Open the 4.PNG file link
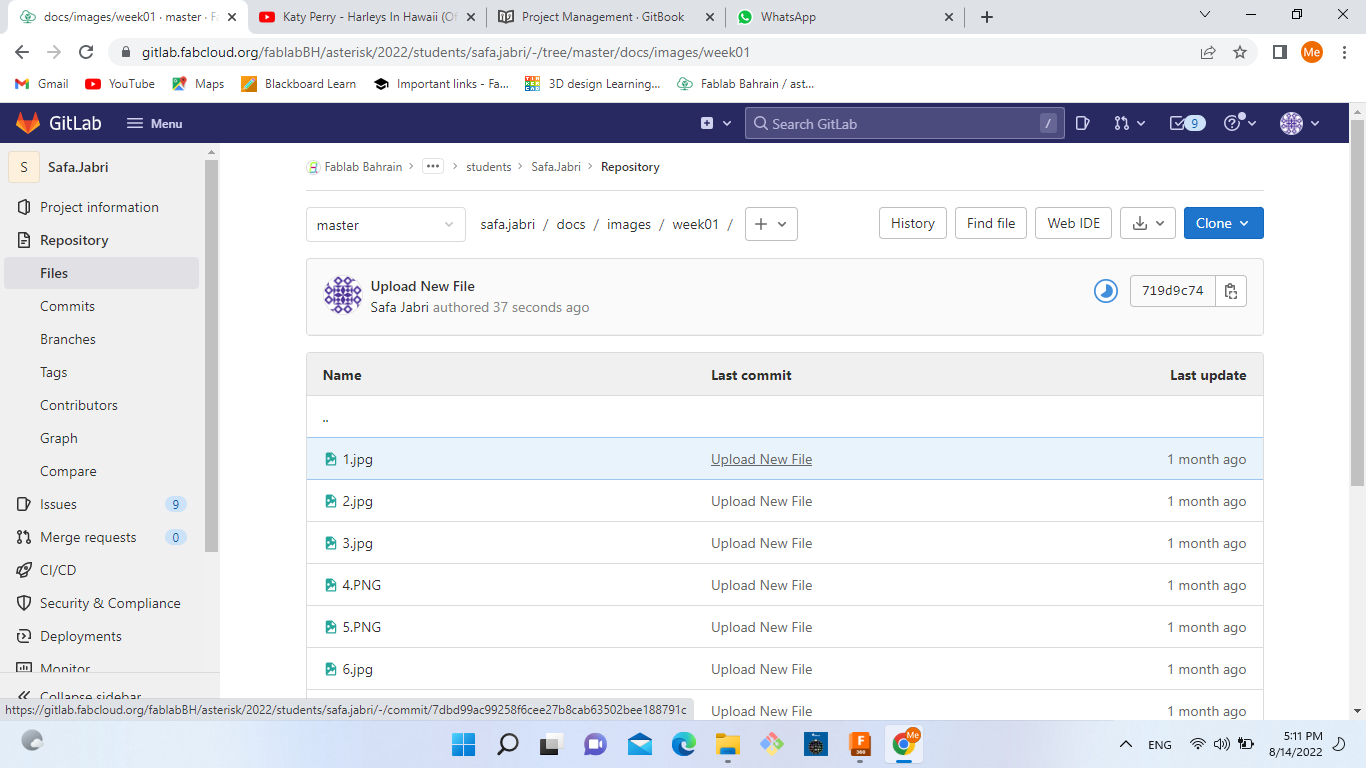 click(x=362, y=585)
